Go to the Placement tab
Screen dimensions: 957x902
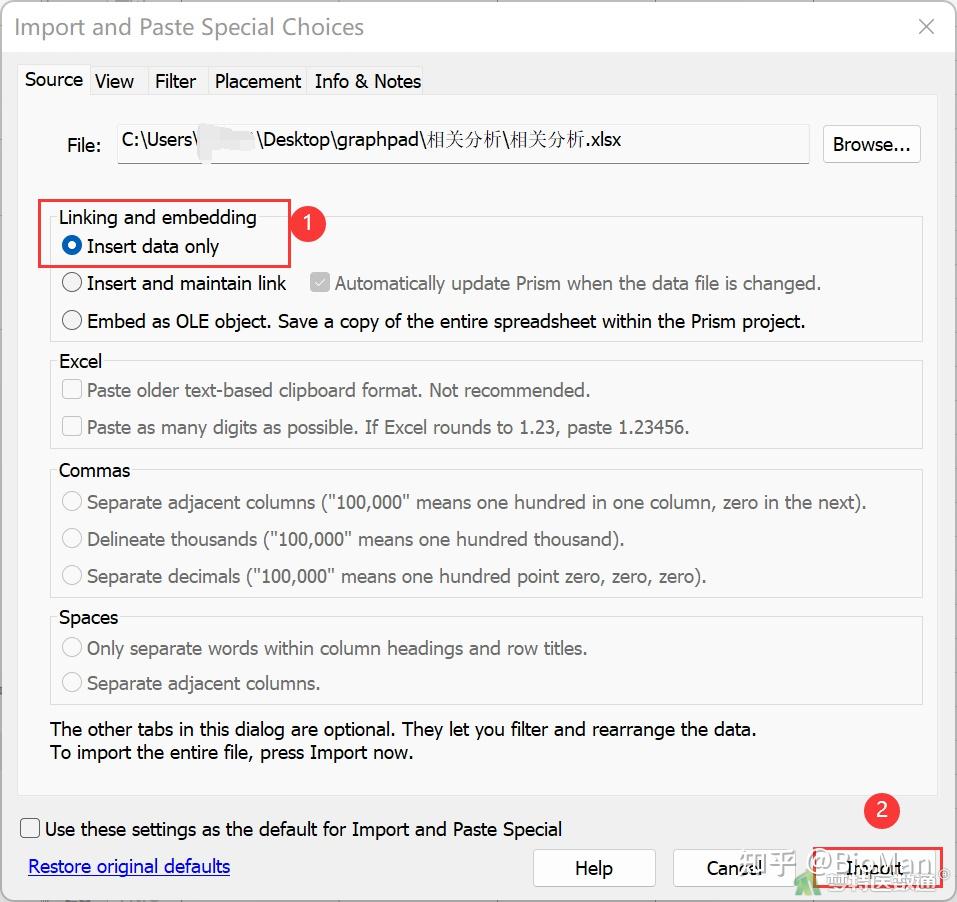tap(258, 81)
